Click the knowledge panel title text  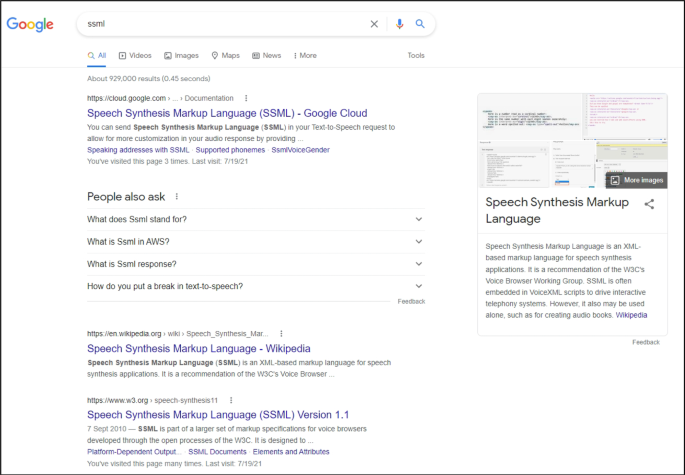pos(557,210)
